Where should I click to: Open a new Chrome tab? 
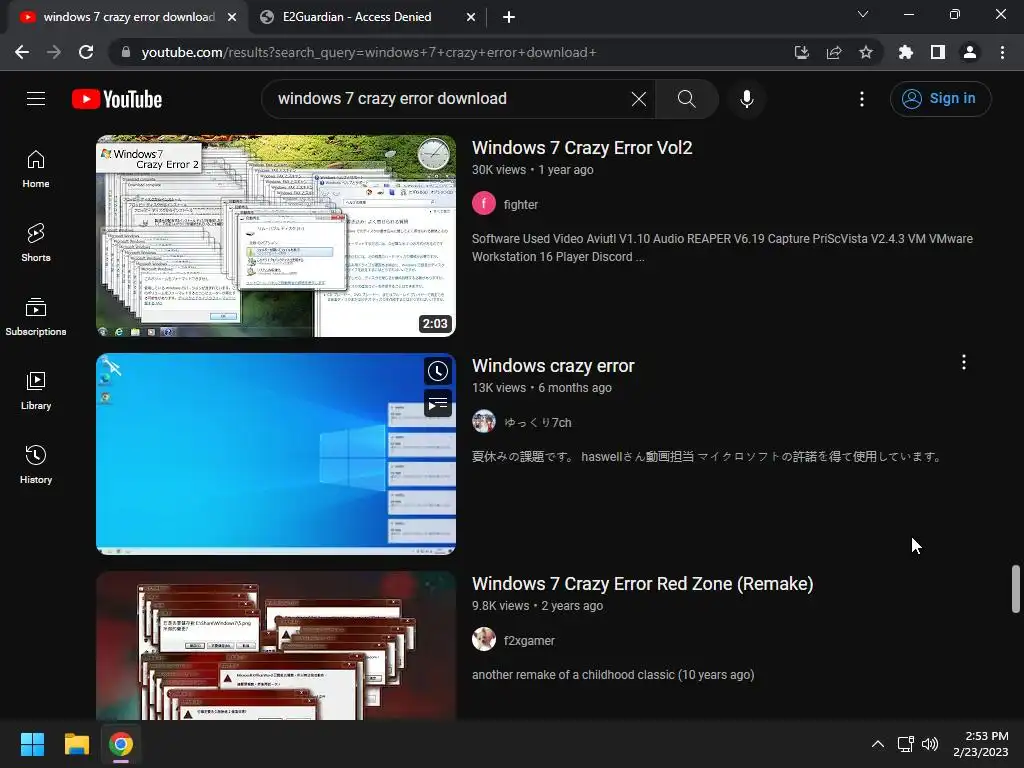[509, 17]
